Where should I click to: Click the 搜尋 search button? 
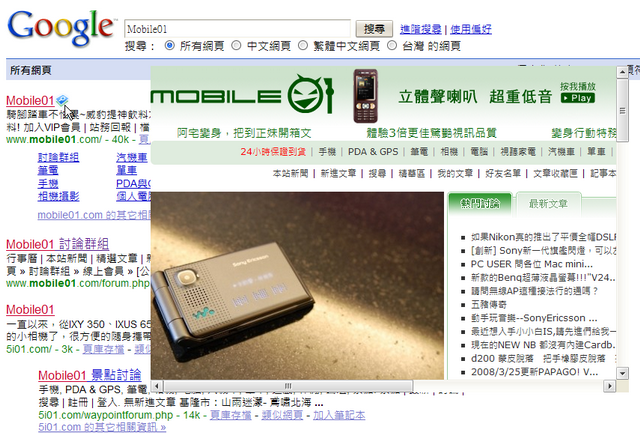pos(374,29)
